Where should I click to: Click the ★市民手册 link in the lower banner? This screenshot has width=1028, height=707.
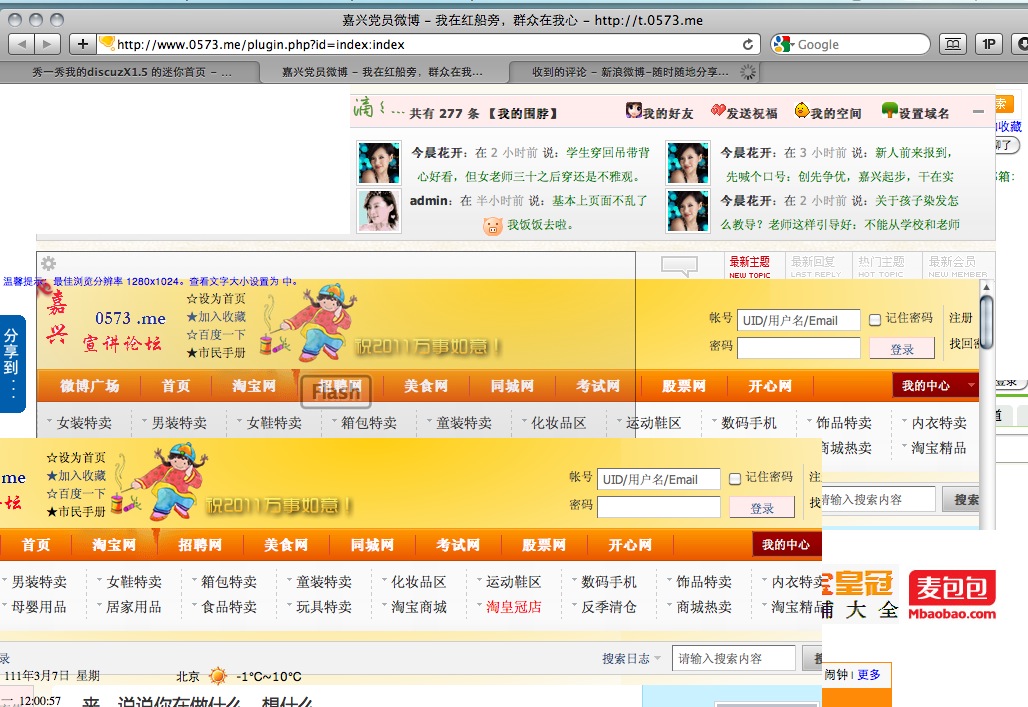76,512
